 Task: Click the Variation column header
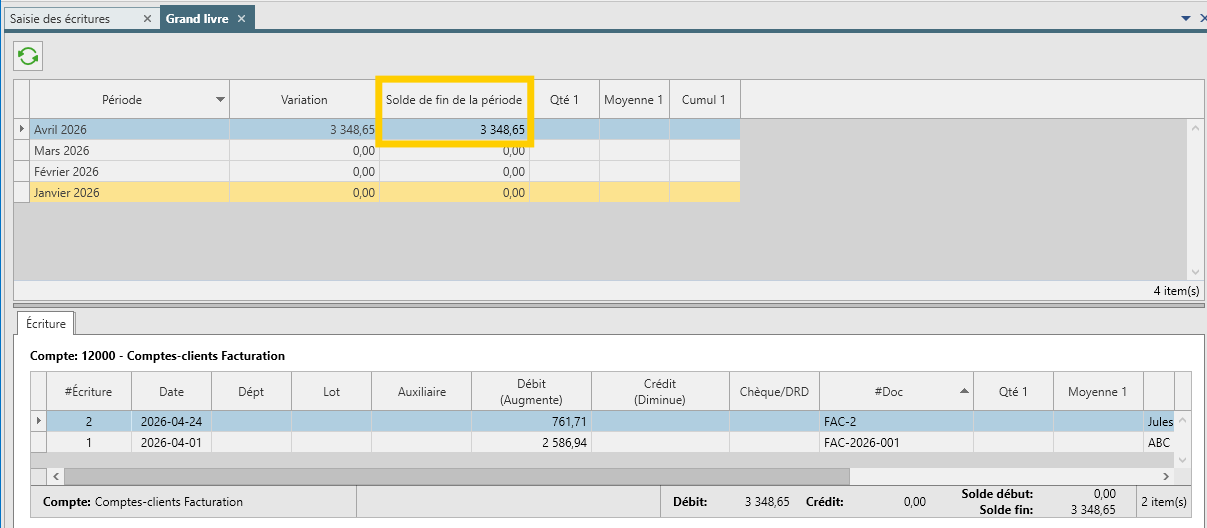coord(304,100)
